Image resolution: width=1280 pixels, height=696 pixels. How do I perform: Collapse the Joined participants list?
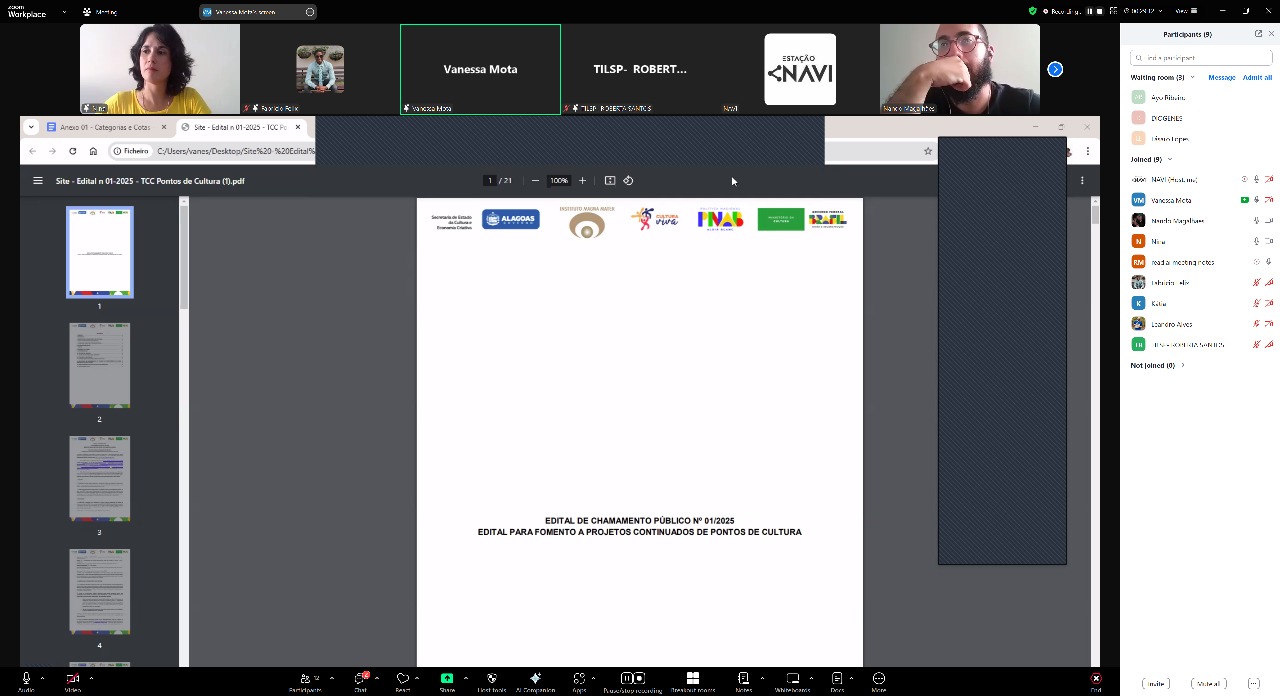pos(1170,159)
